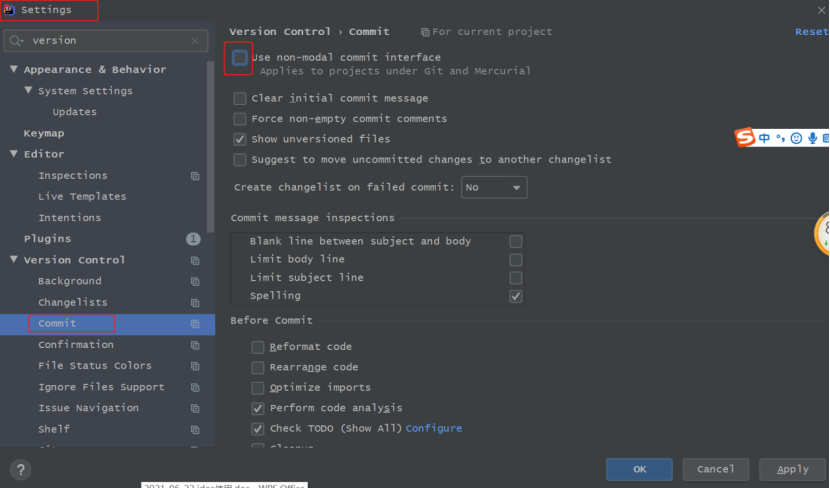Click the Apply button
The image size is (830, 488).
pyautogui.click(x=792, y=469)
